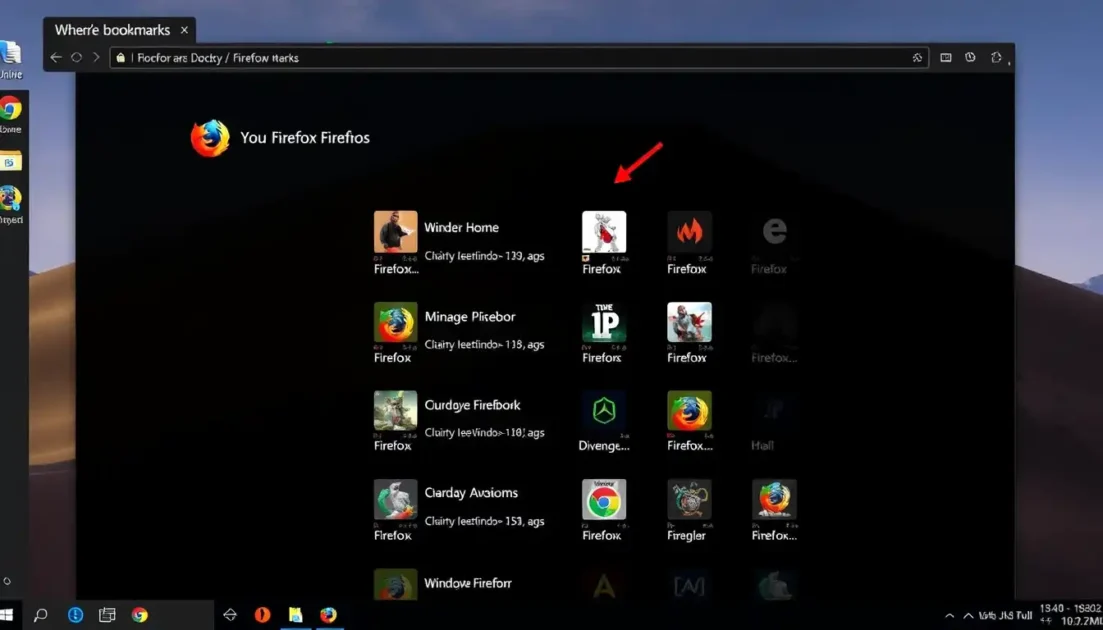1103x630 pixels.
Task: Open the taskbar search magnifier
Action: tap(40, 615)
